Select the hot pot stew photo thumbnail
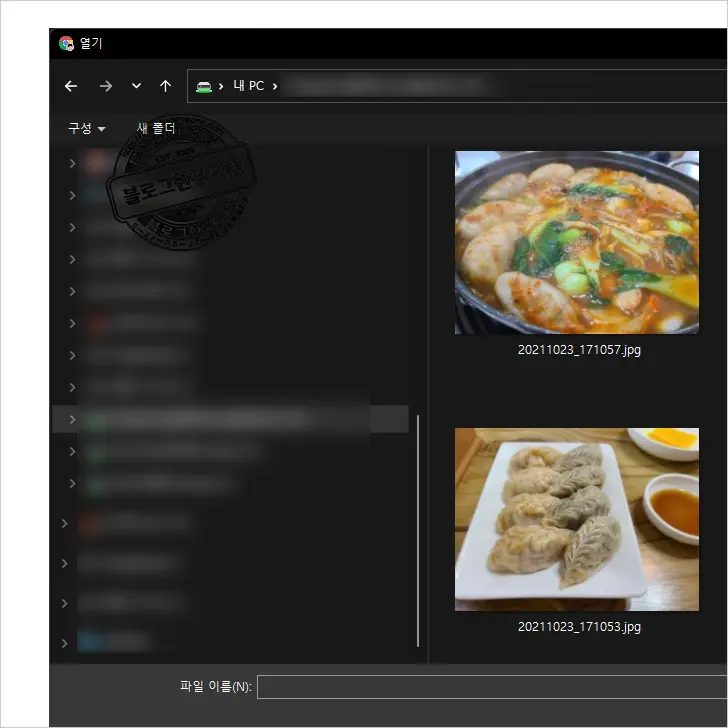The width and height of the screenshot is (728, 728). click(576, 242)
